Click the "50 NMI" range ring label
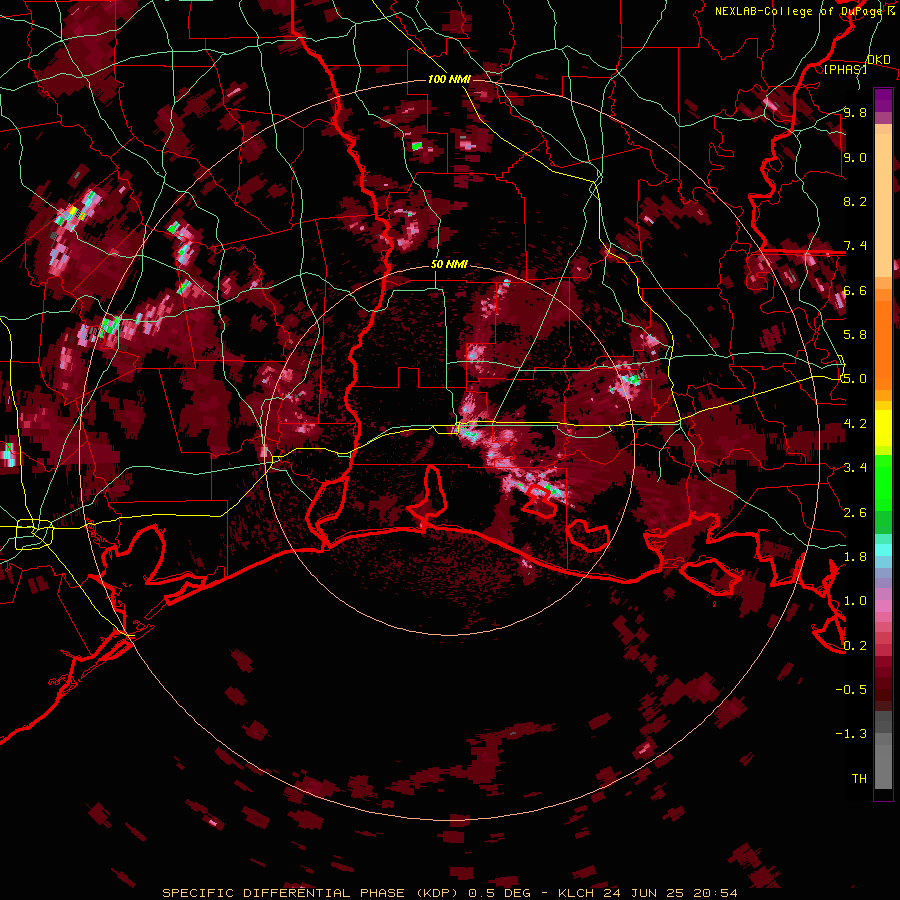Image resolution: width=900 pixels, height=900 pixels. (x=449, y=265)
